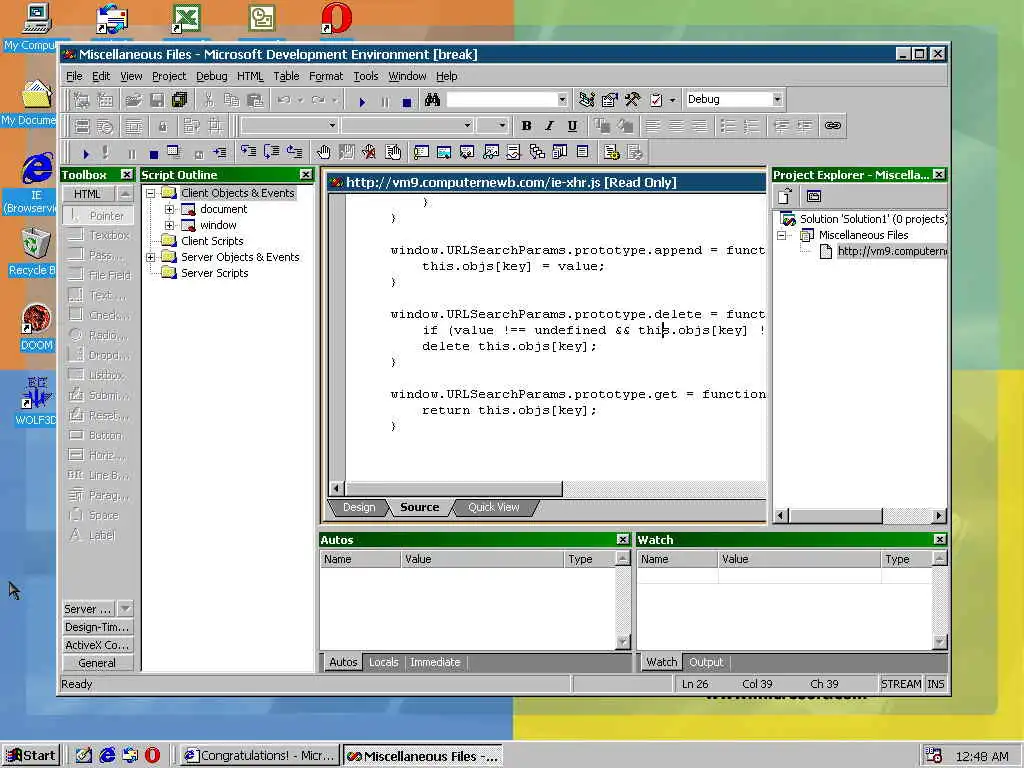Click the Insert Breakpoint hand icon

point(323,152)
